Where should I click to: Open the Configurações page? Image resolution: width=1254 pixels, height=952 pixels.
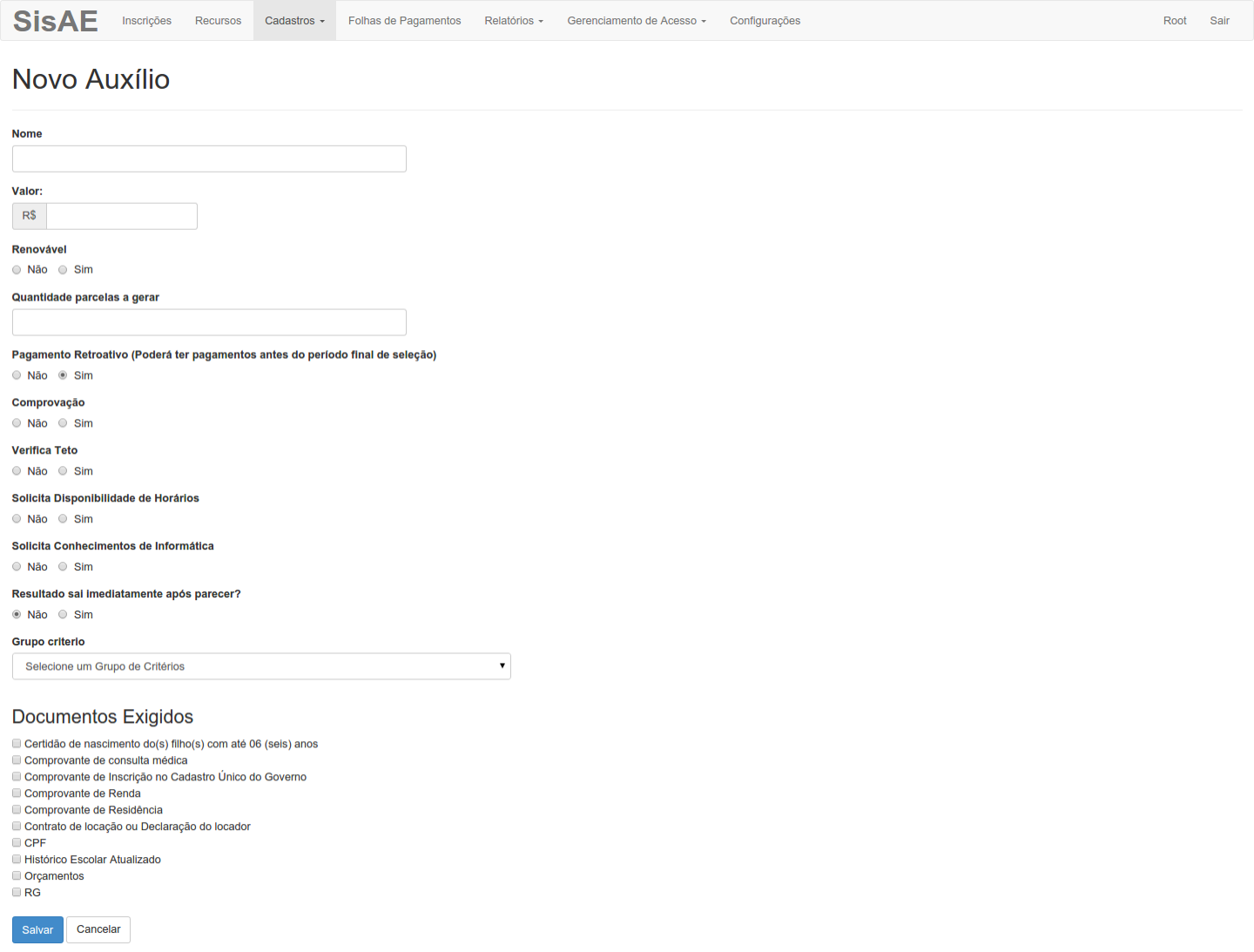tap(765, 21)
